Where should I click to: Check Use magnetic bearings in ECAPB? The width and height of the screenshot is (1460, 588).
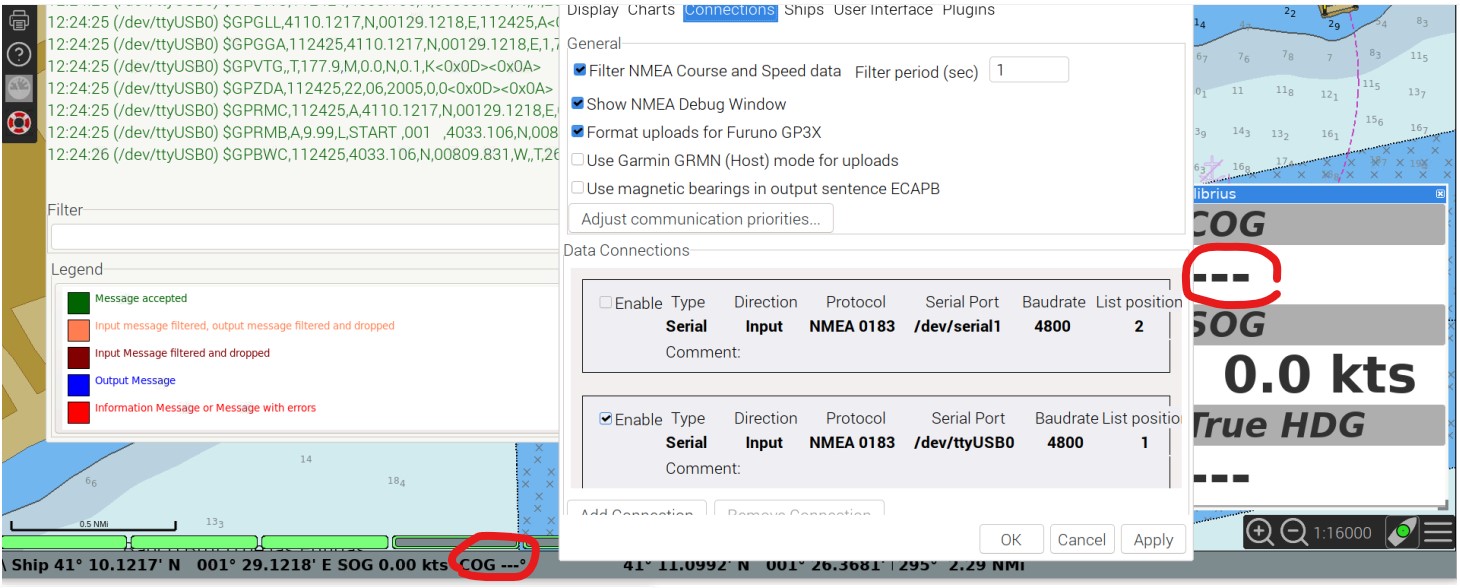coord(579,188)
